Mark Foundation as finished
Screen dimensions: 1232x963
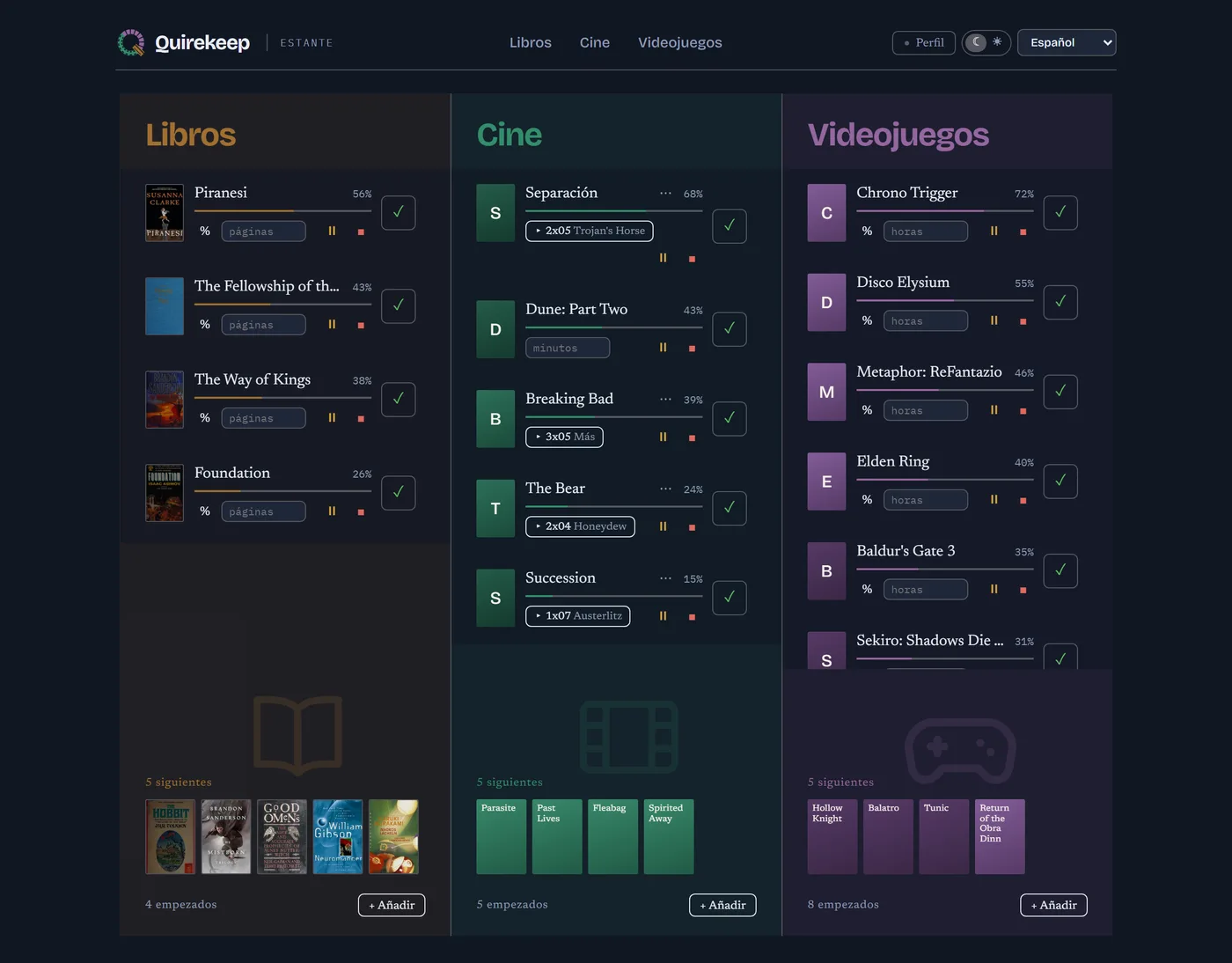click(399, 492)
